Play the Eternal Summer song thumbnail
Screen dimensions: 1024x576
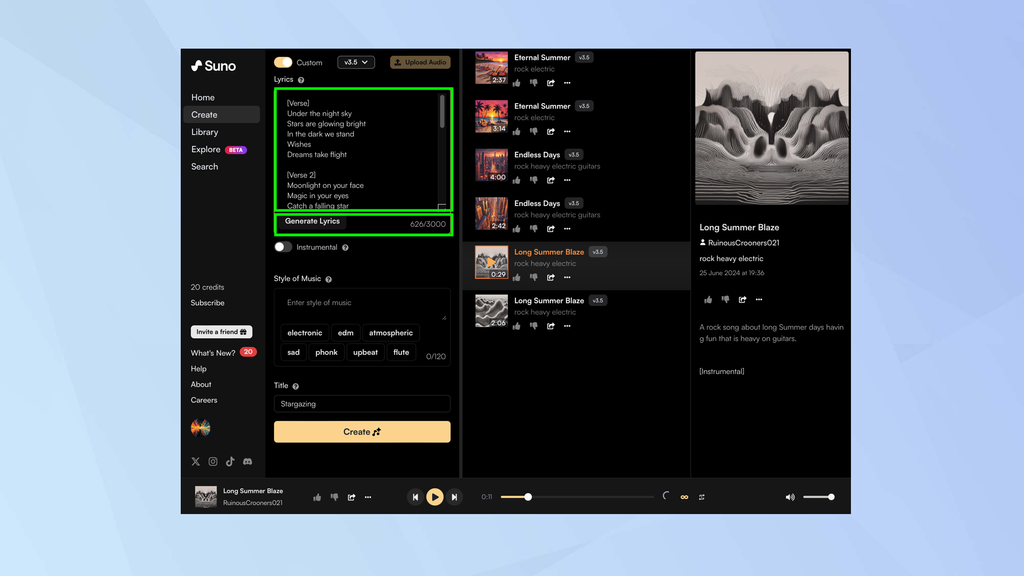point(491,66)
